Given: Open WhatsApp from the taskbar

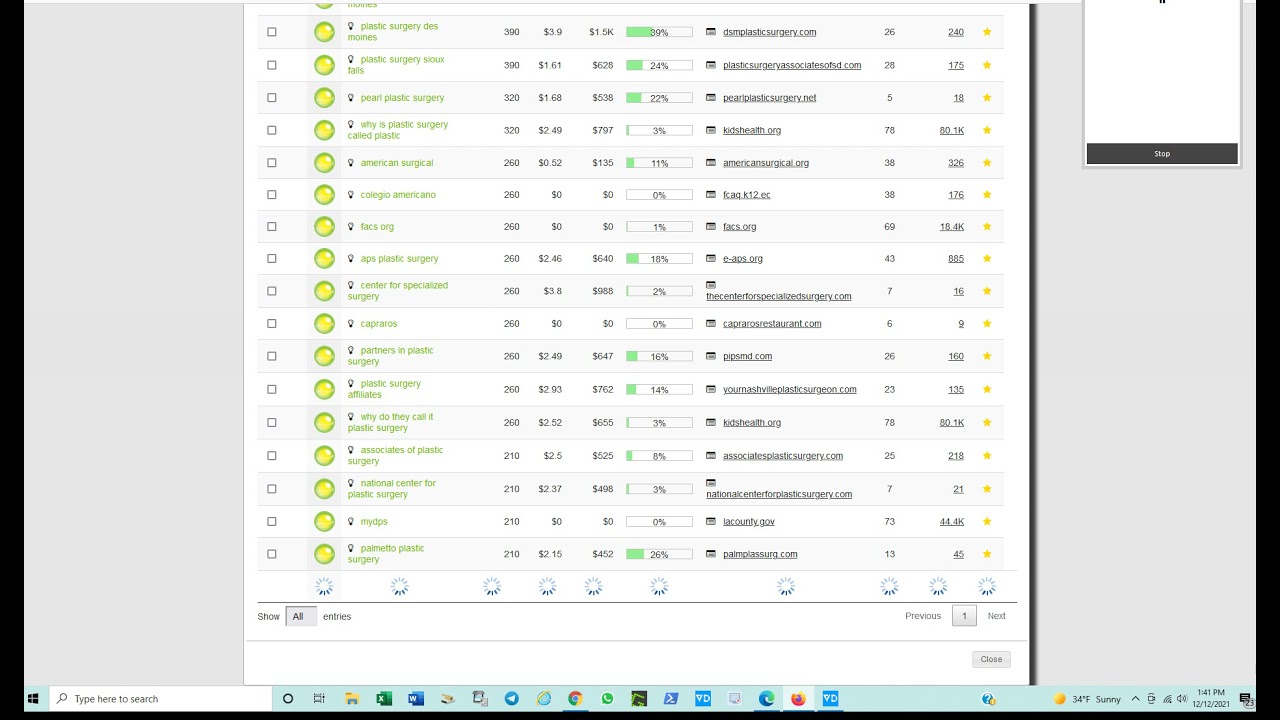Looking at the screenshot, I should 607,699.
